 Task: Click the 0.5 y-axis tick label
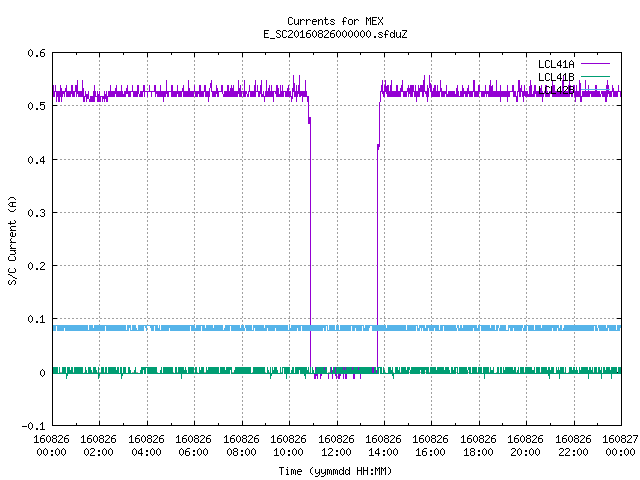point(36,106)
